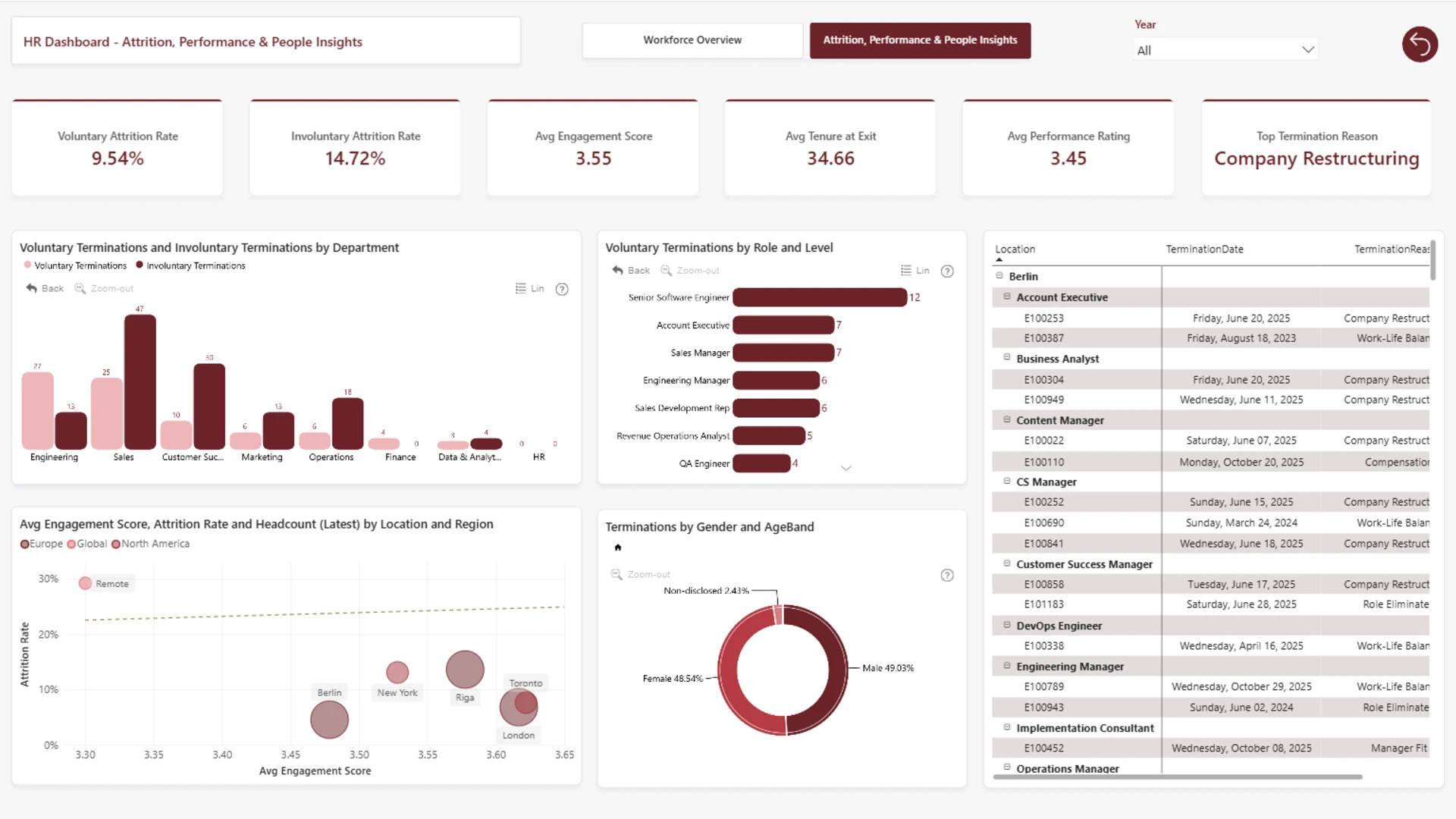Toggle North America legend in scatter chart
The height and width of the screenshot is (819, 1456).
coord(150,544)
